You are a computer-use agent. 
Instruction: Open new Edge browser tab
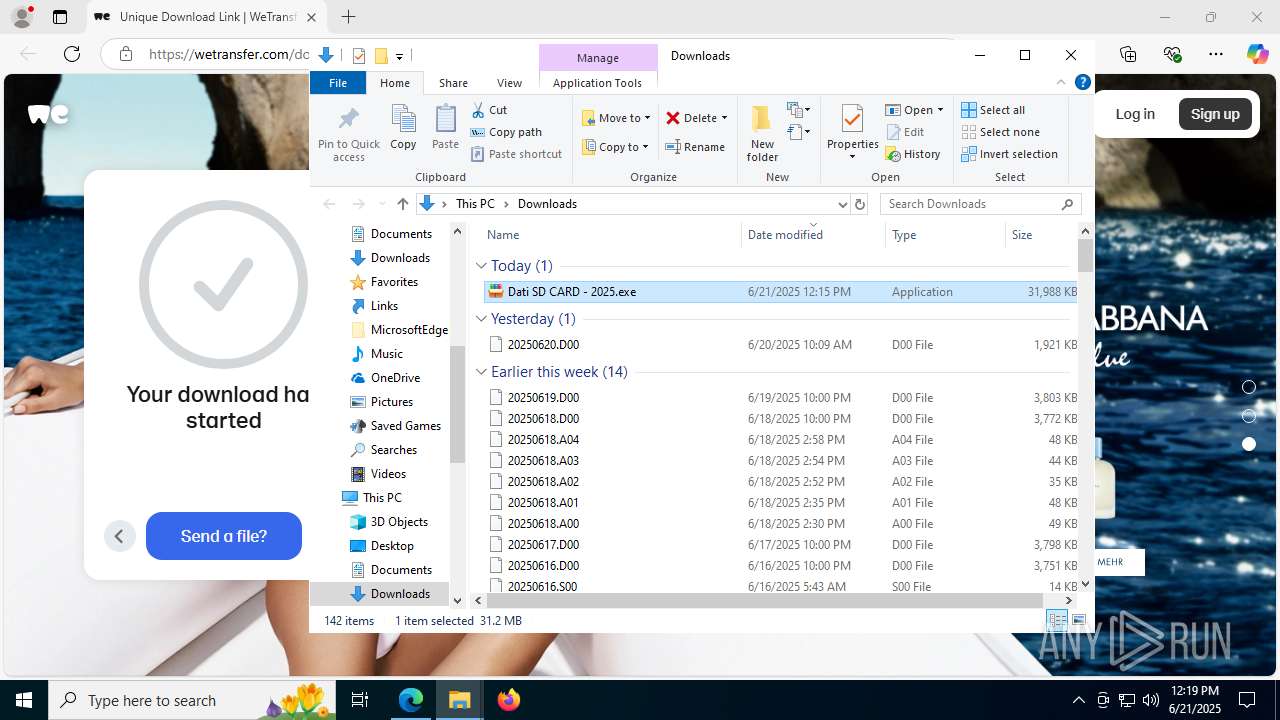coord(348,17)
